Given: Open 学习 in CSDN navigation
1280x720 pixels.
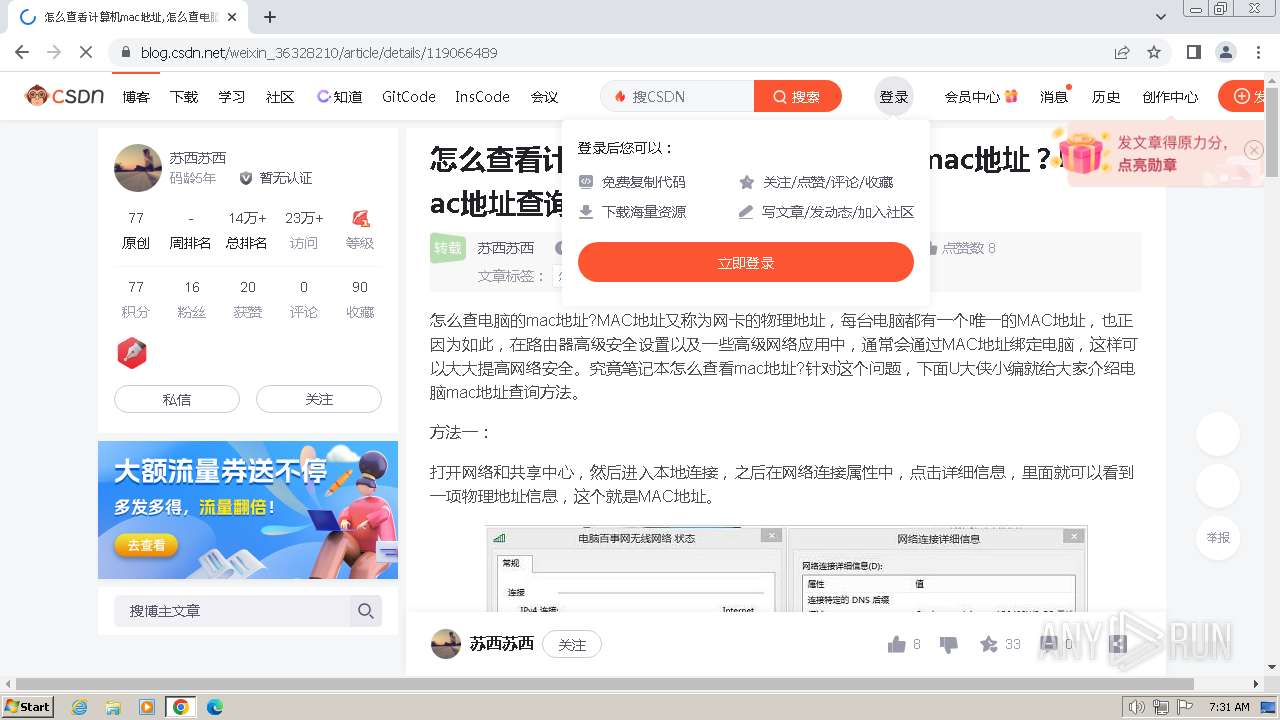Looking at the screenshot, I should (x=232, y=97).
